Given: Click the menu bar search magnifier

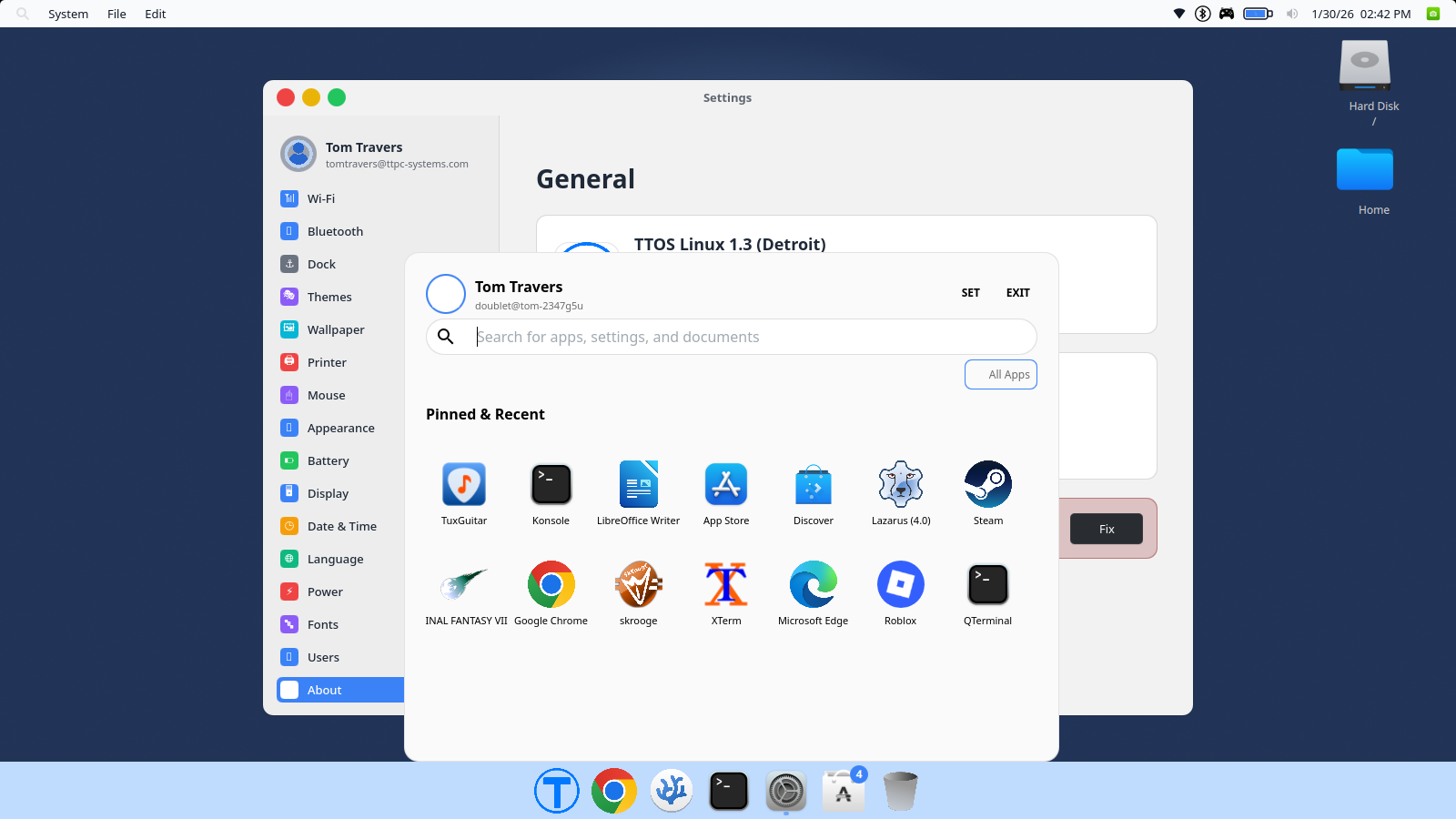Looking at the screenshot, I should (x=23, y=14).
